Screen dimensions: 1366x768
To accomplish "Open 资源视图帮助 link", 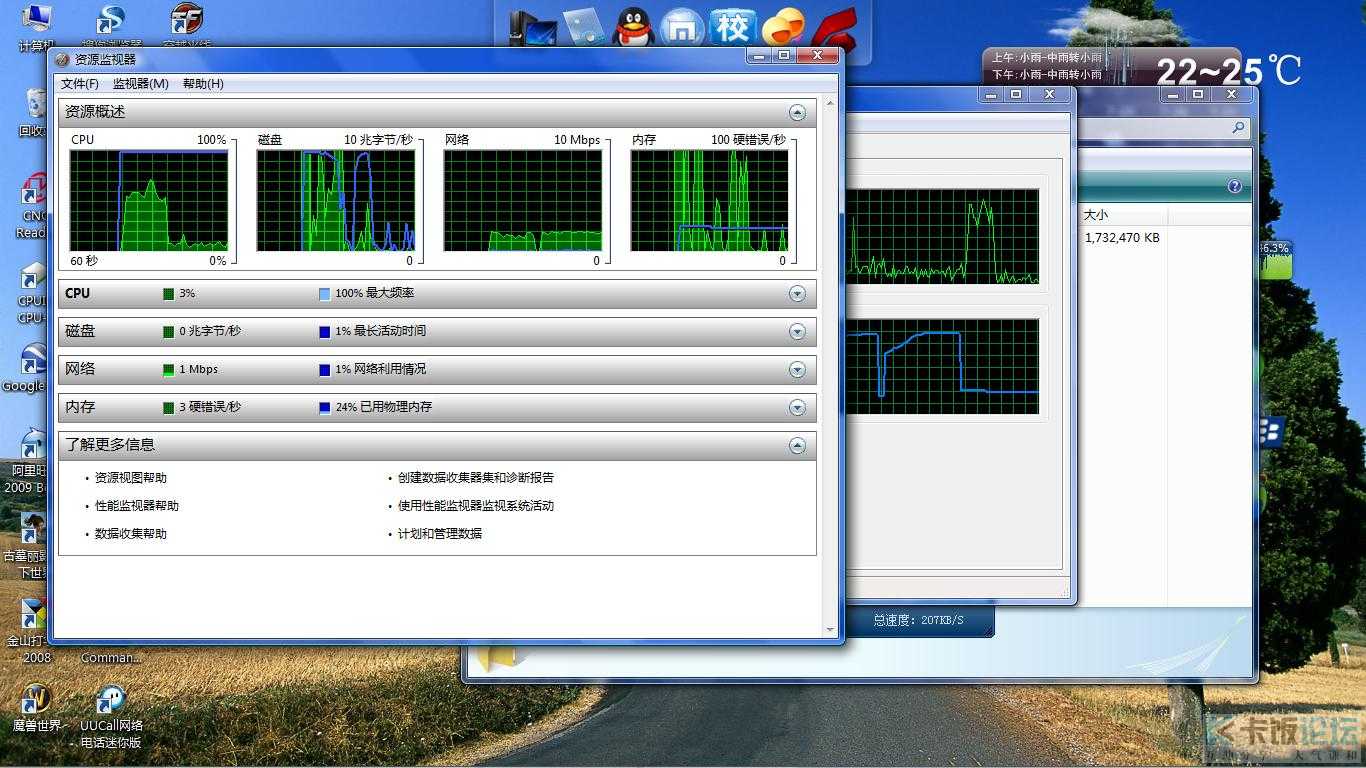I will point(131,478).
